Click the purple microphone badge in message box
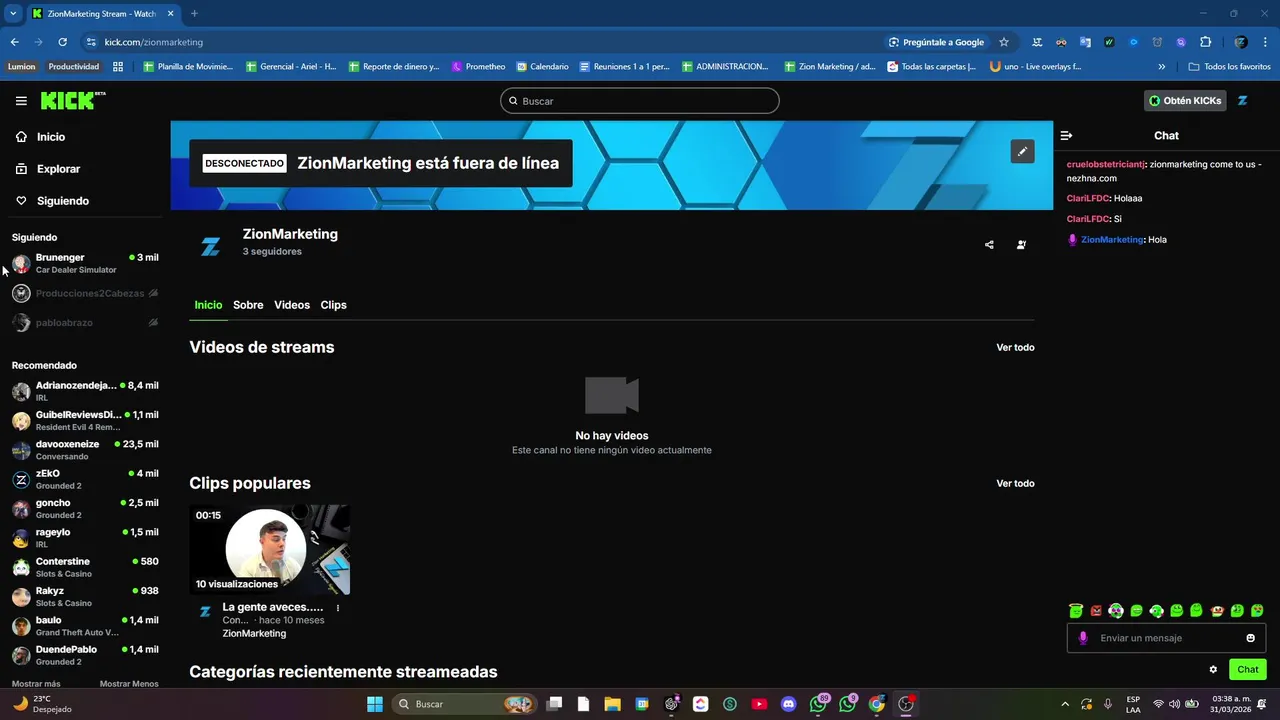Screen dimensions: 1280x720 click(1082, 638)
